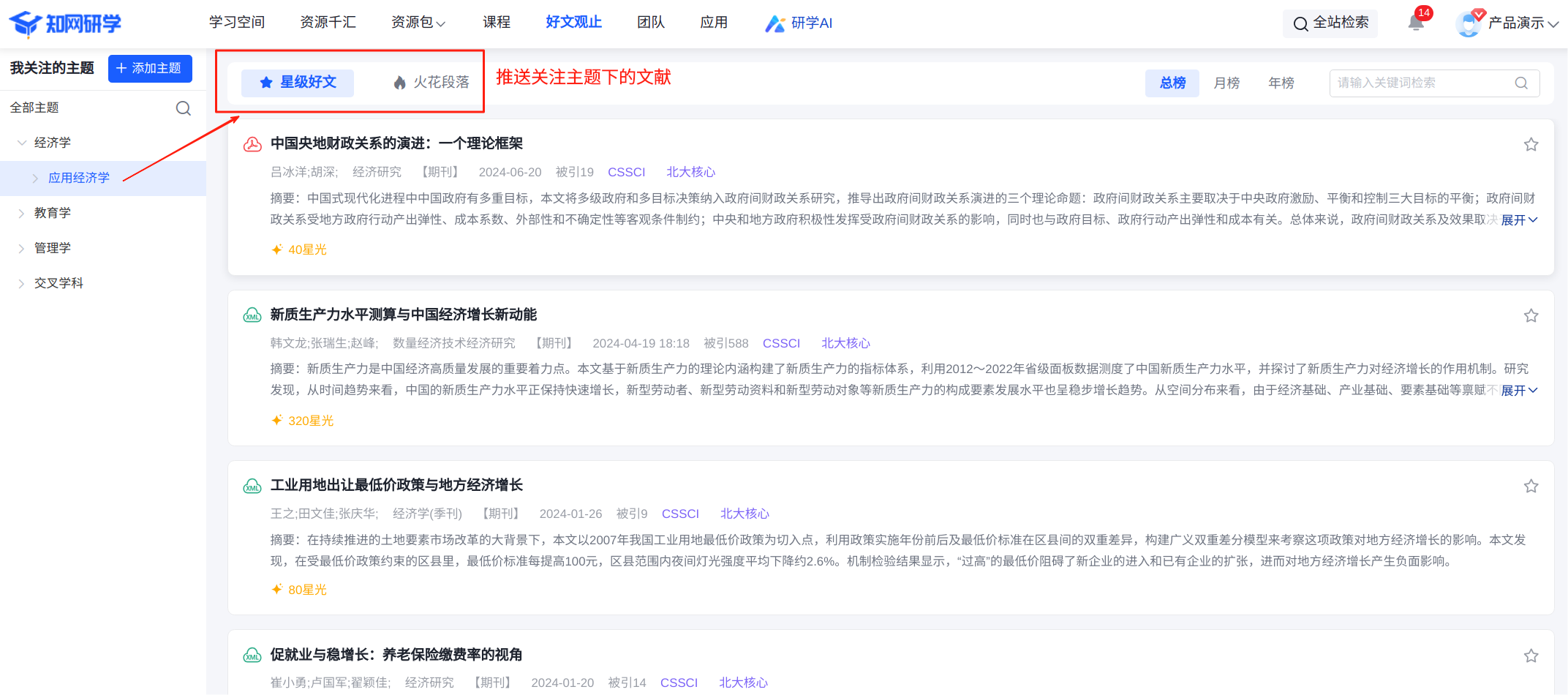Click search icon beside 全部主题
The width and height of the screenshot is (1568, 695).
point(183,108)
